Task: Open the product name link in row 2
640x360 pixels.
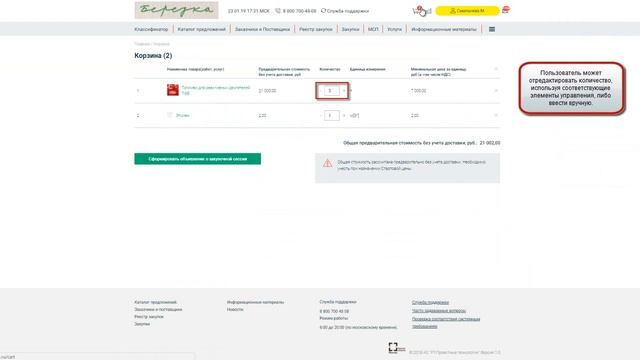Action: 182,116
